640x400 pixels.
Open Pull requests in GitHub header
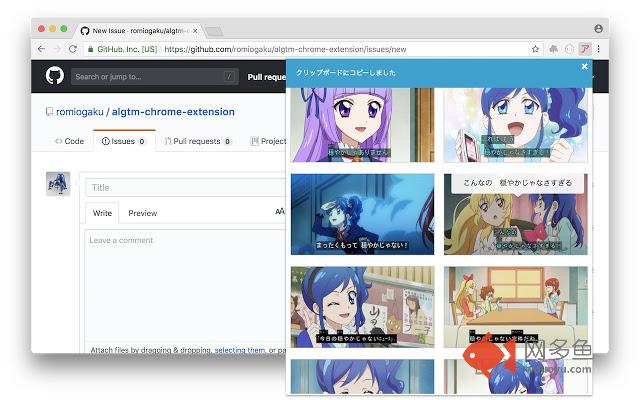(x=267, y=77)
